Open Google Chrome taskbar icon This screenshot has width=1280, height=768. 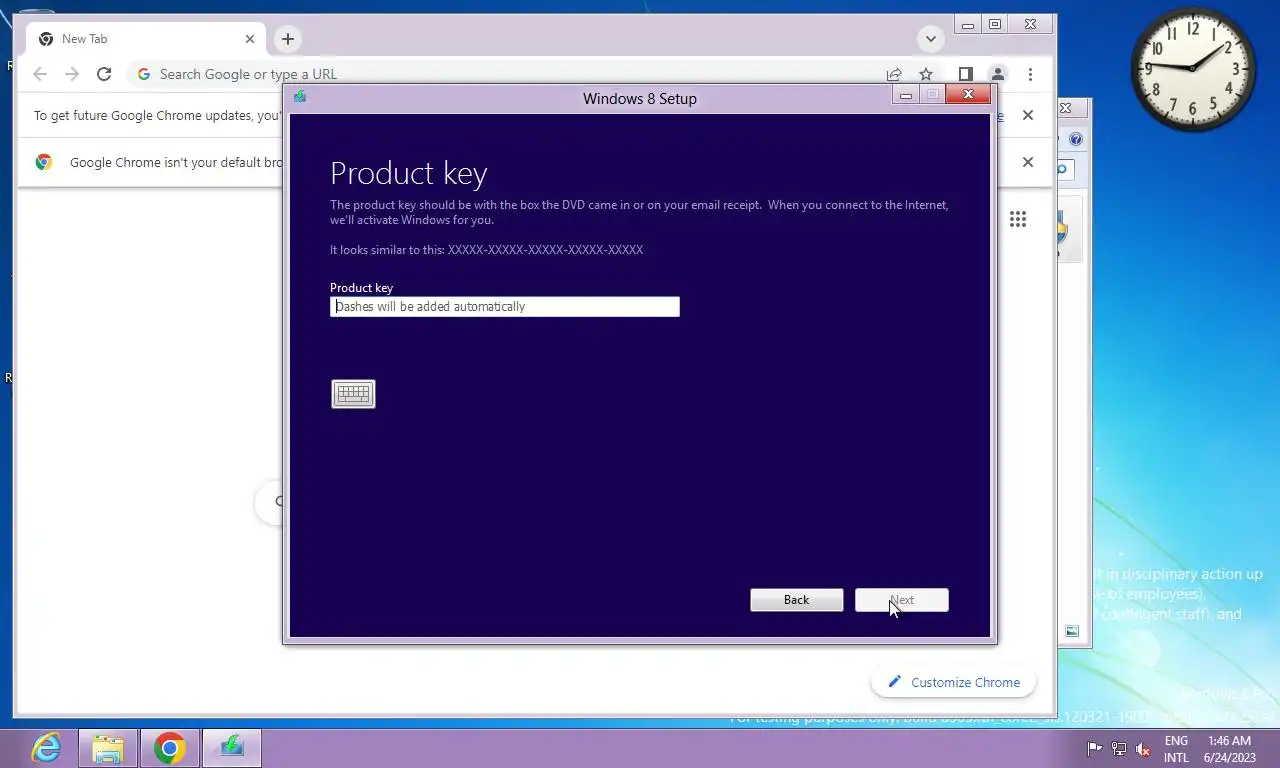tap(170, 748)
